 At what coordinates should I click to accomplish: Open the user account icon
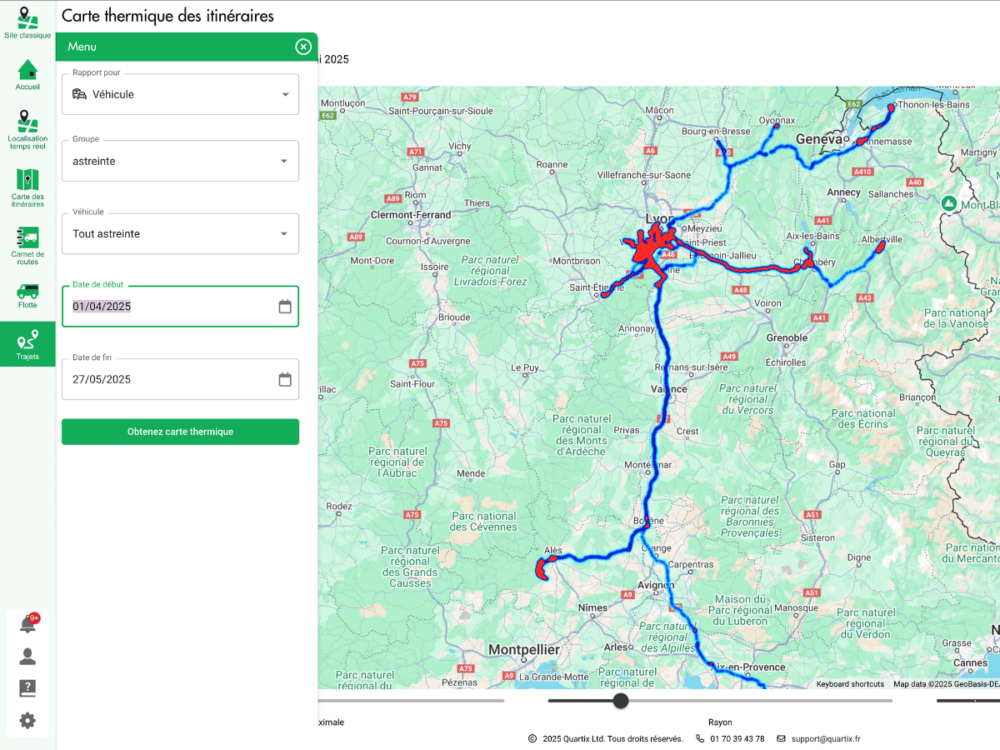(27, 655)
